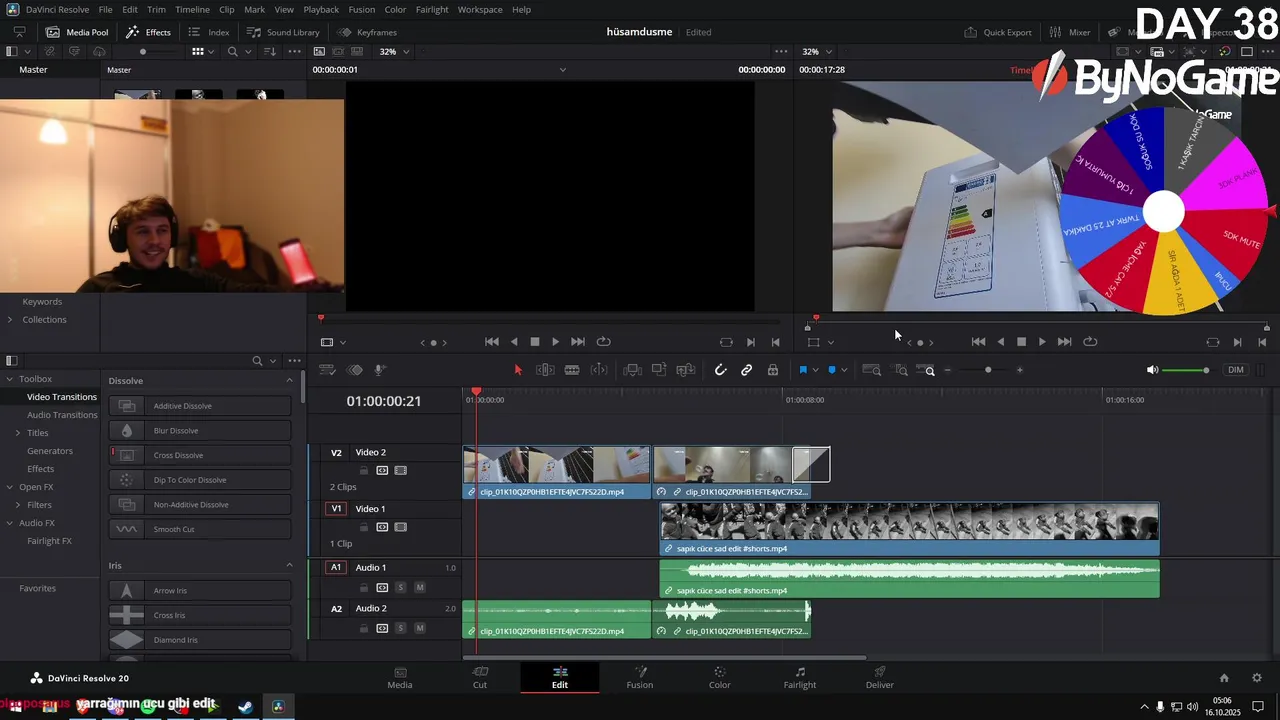Click Quick Export
The image size is (1280, 720).
[x=998, y=32]
